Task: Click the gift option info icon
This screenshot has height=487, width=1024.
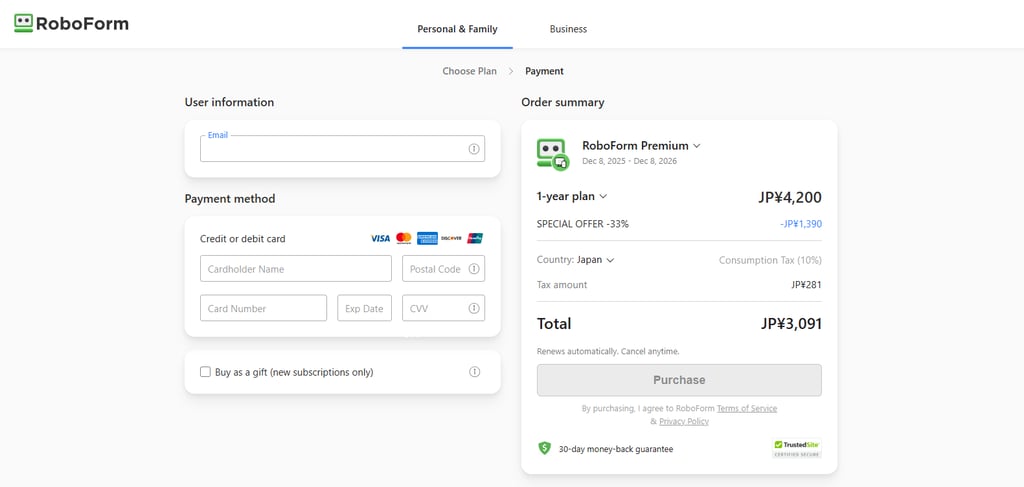Action: point(475,371)
